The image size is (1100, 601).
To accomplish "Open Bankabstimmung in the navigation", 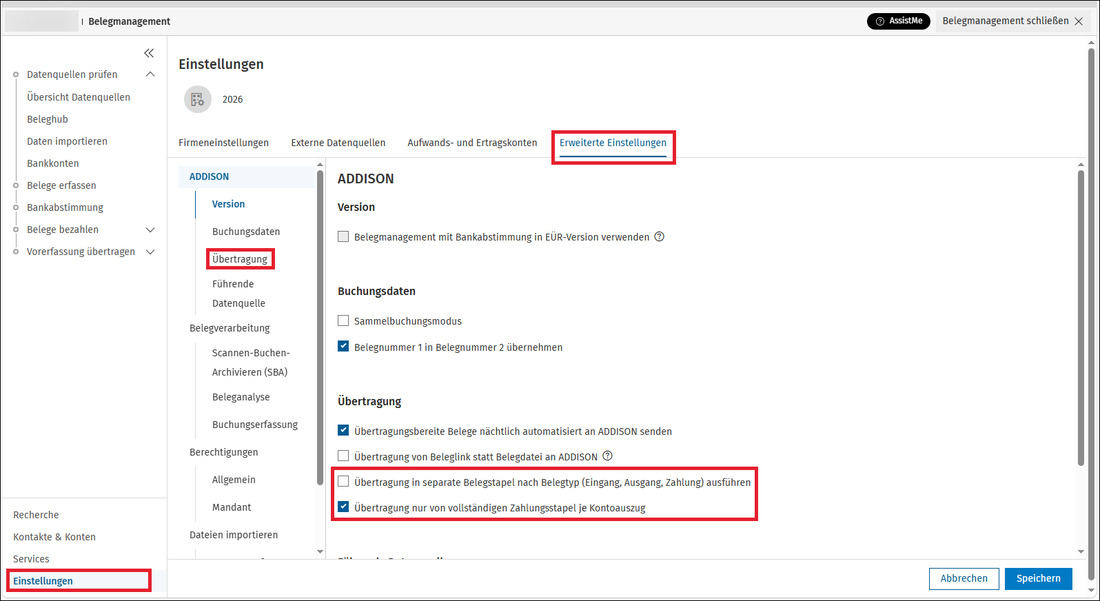I will tap(65, 208).
